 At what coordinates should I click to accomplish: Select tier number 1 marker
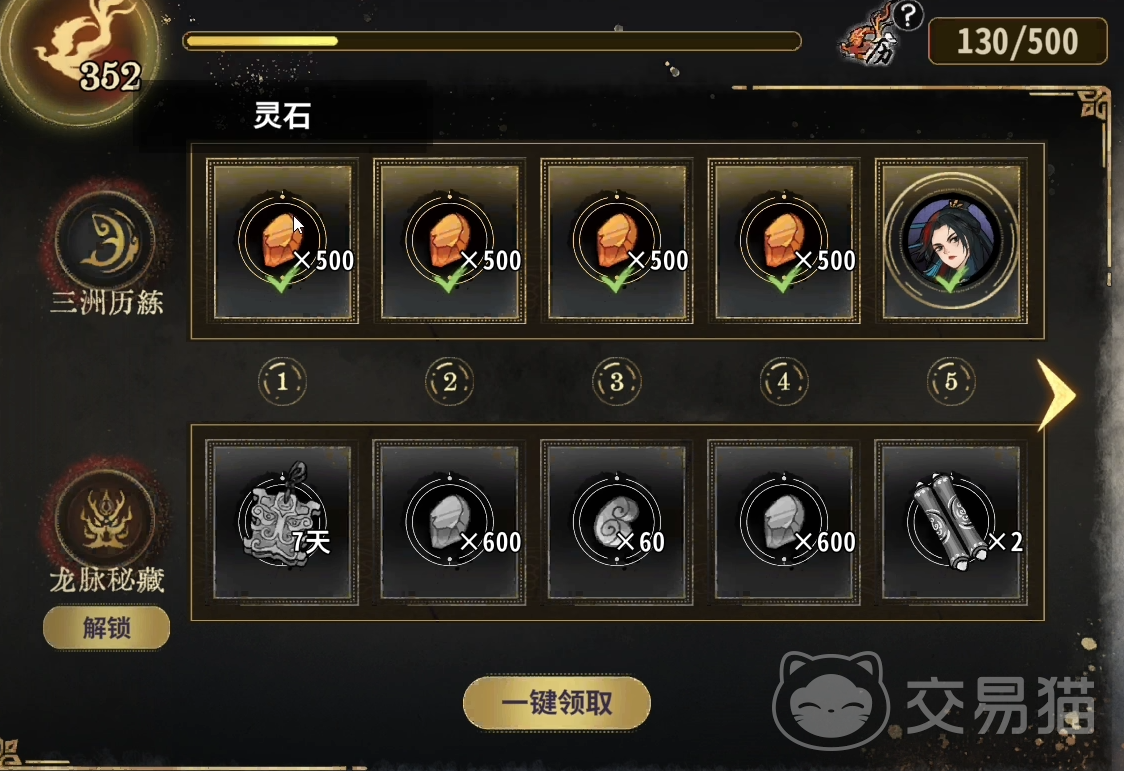tap(282, 381)
